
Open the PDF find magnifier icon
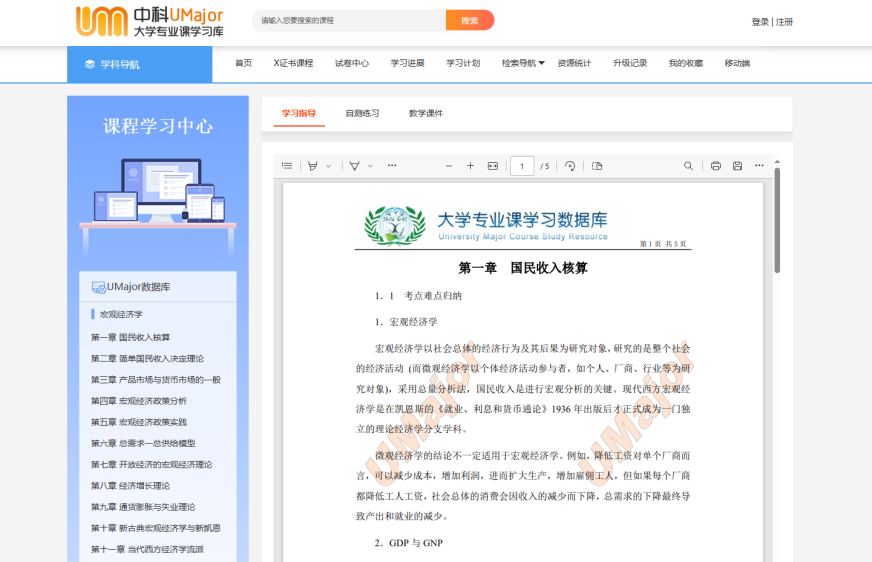pyautogui.click(x=688, y=166)
